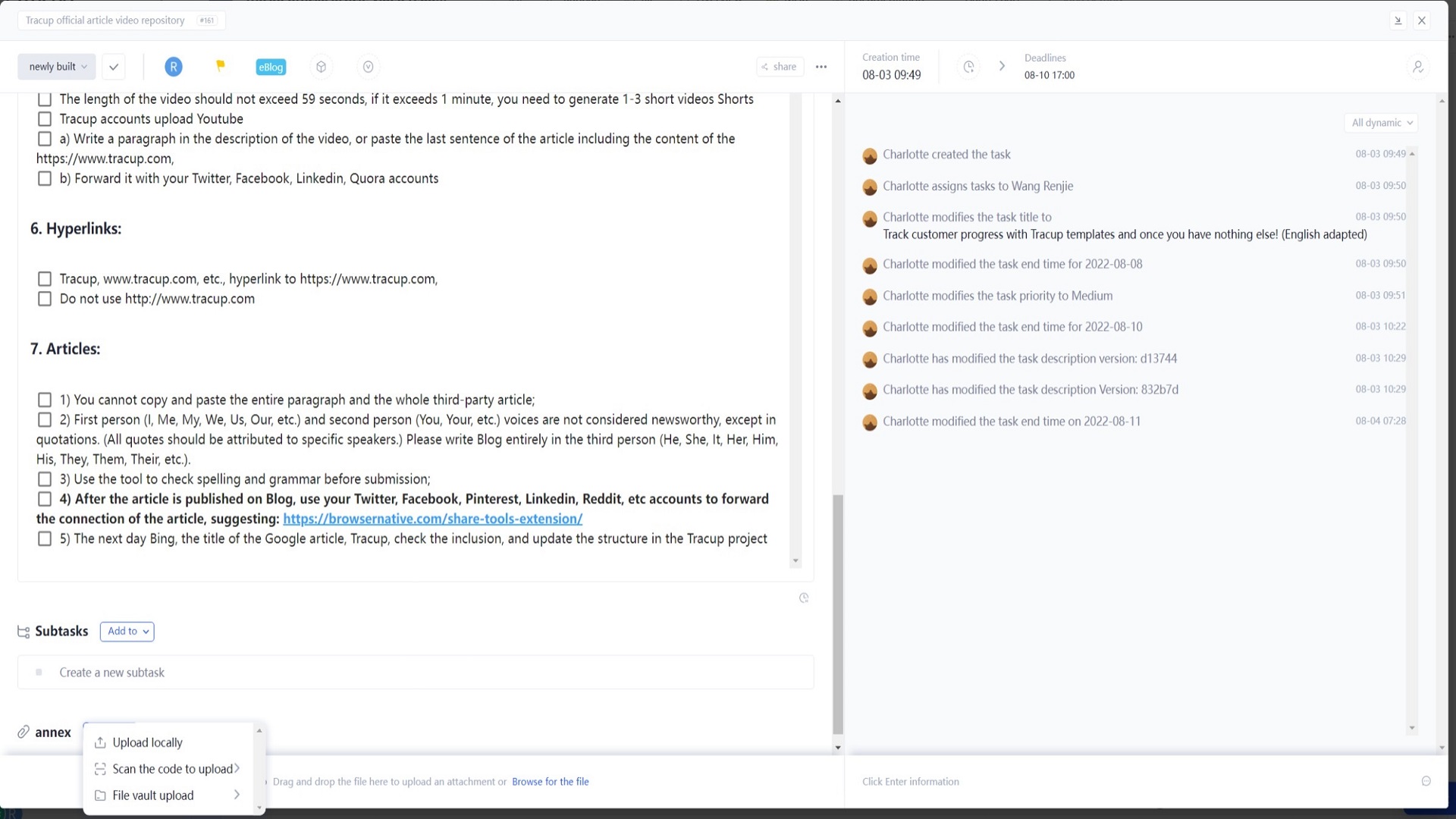Viewport: 1456px width, 819px height.
Task: Click the blue R assignee avatar
Action: point(173,67)
